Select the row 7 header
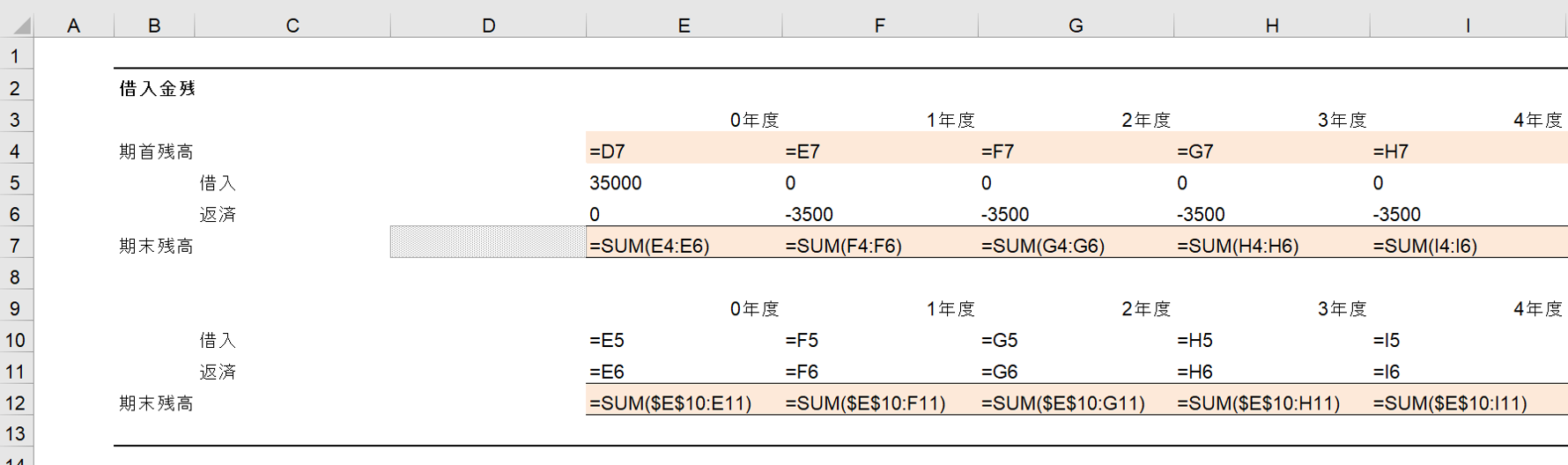 (15, 246)
